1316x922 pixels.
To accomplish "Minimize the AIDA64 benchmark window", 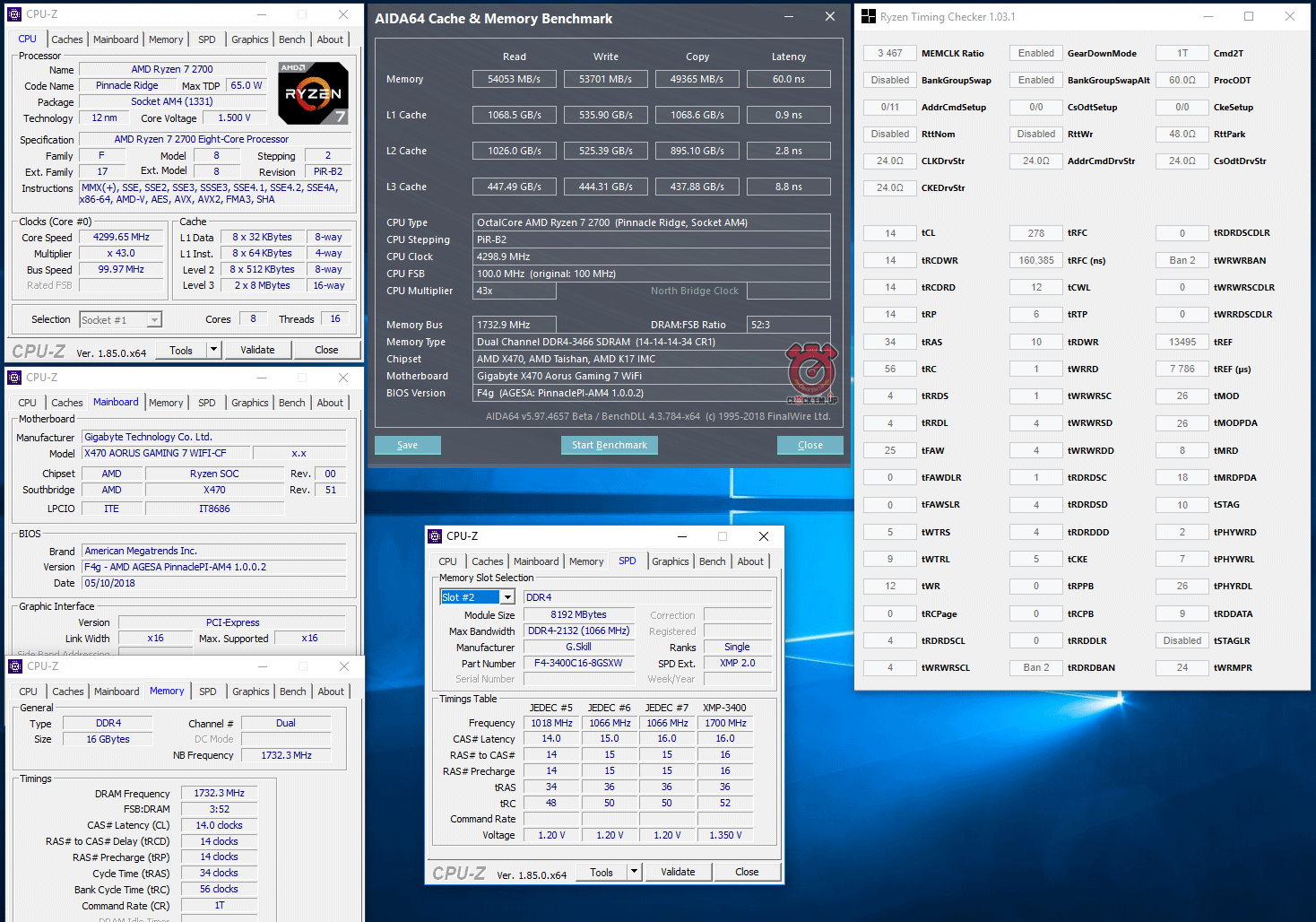I will (x=789, y=17).
